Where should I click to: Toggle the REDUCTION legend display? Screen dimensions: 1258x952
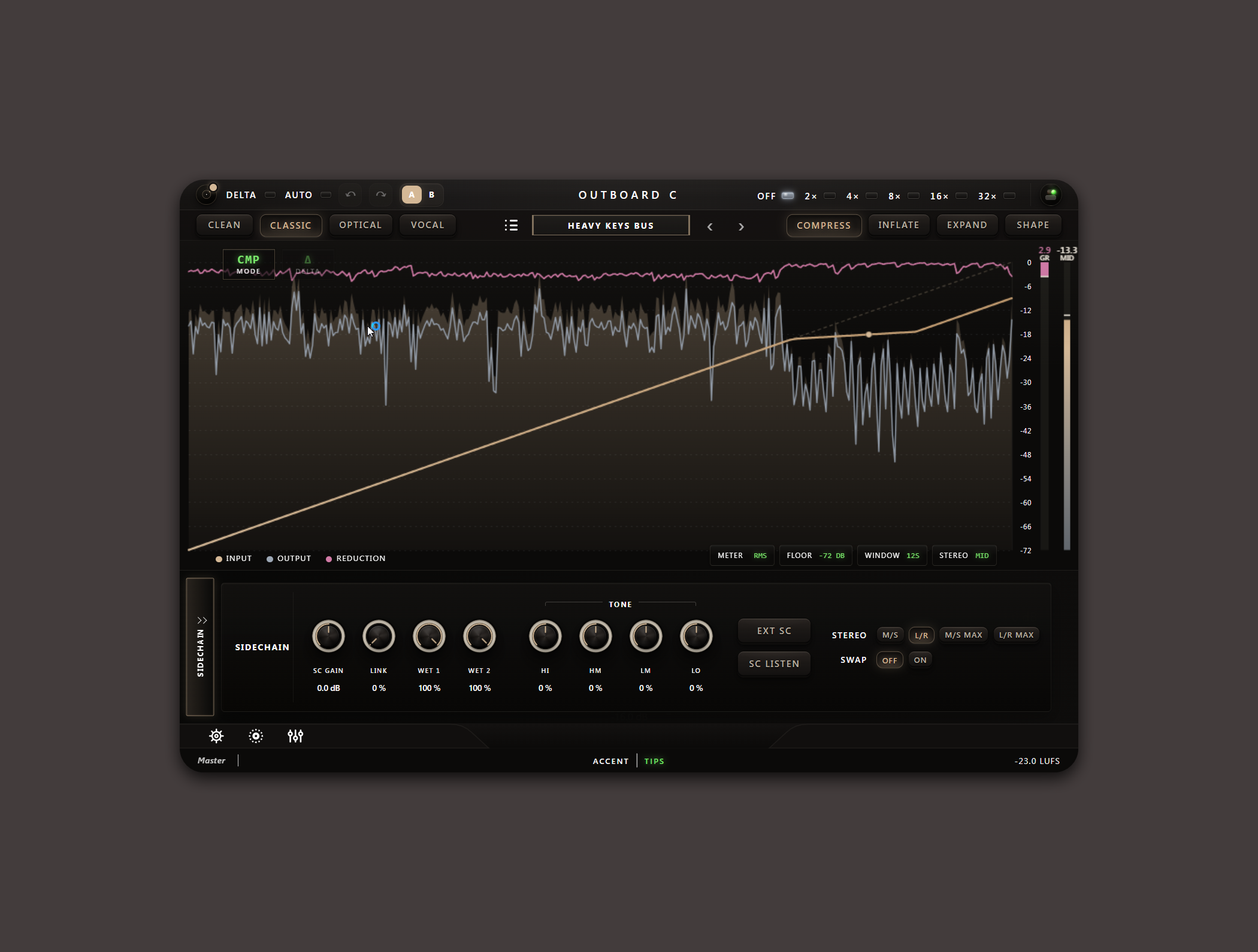pyautogui.click(x=356, y=559)
